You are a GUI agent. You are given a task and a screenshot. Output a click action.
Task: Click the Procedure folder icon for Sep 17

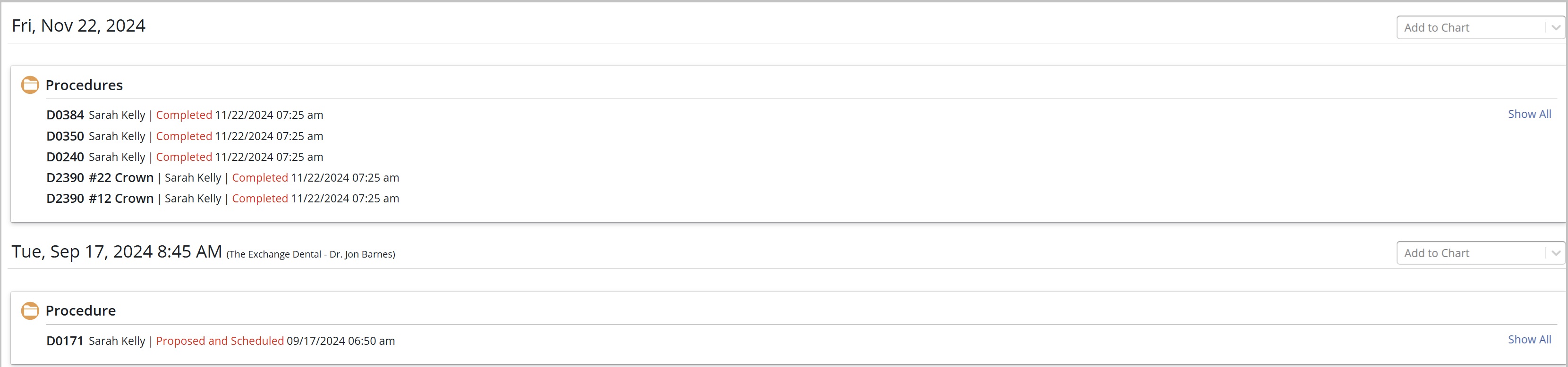coord(30,310)
